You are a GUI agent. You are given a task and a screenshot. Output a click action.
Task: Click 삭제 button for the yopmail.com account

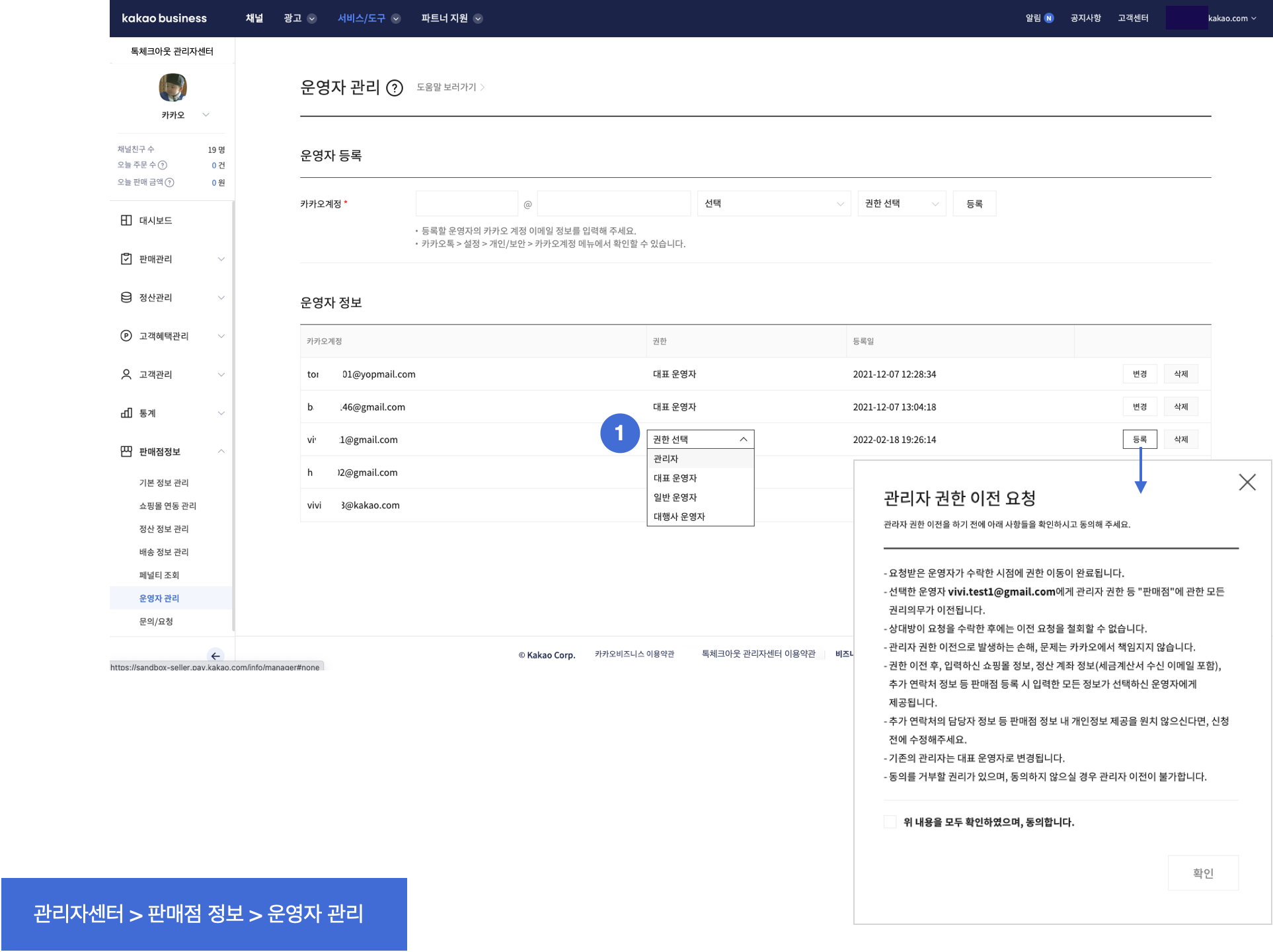click(1180, 374)
